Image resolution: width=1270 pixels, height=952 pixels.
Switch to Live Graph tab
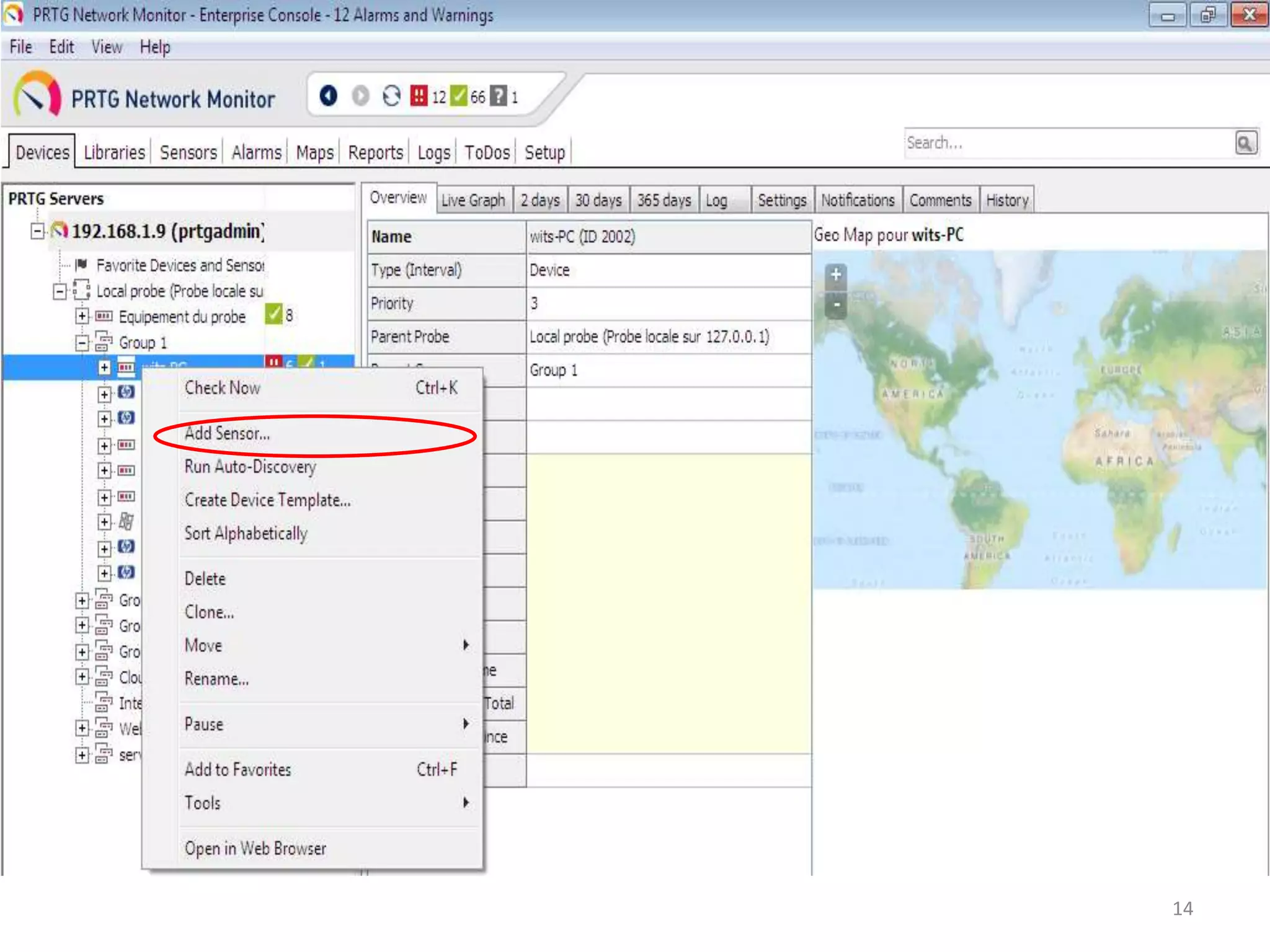click(x=473, y=200)
